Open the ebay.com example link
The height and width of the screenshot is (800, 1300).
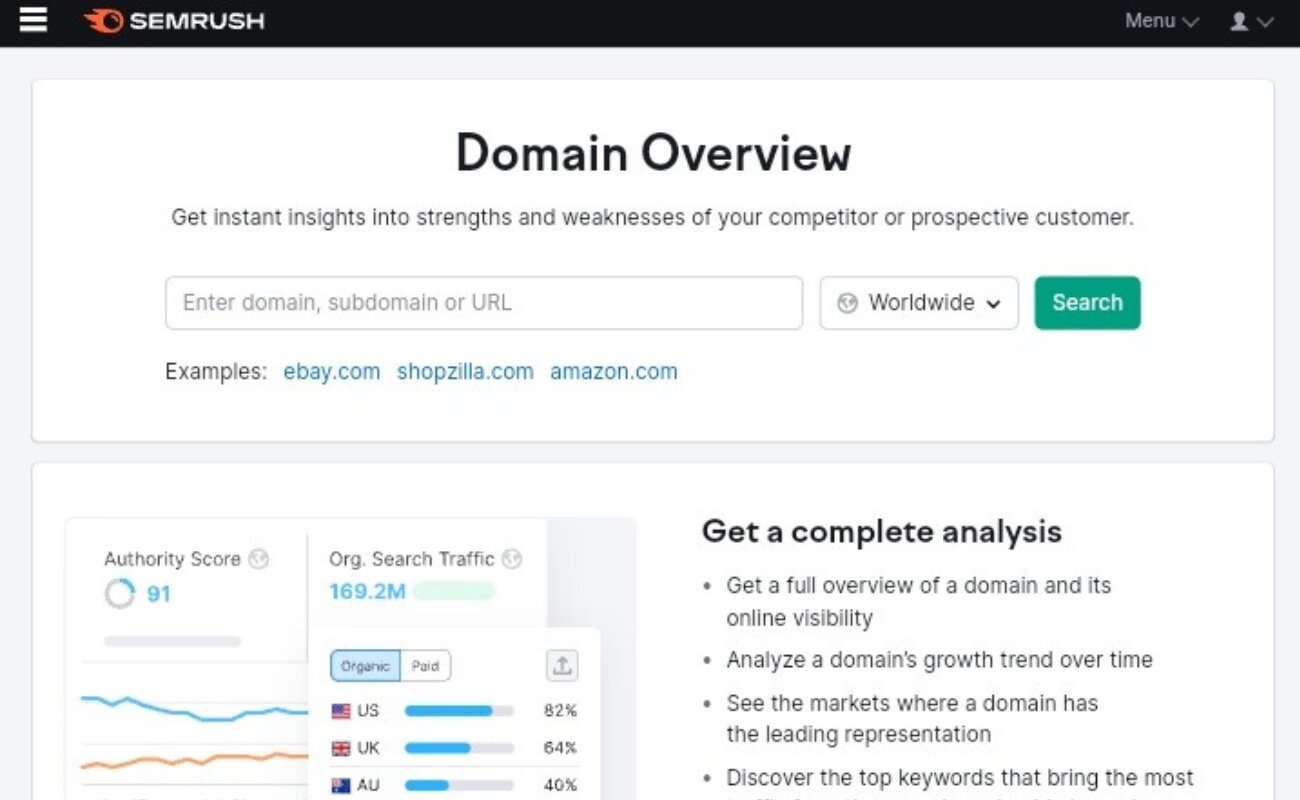[x=332, y=372]
